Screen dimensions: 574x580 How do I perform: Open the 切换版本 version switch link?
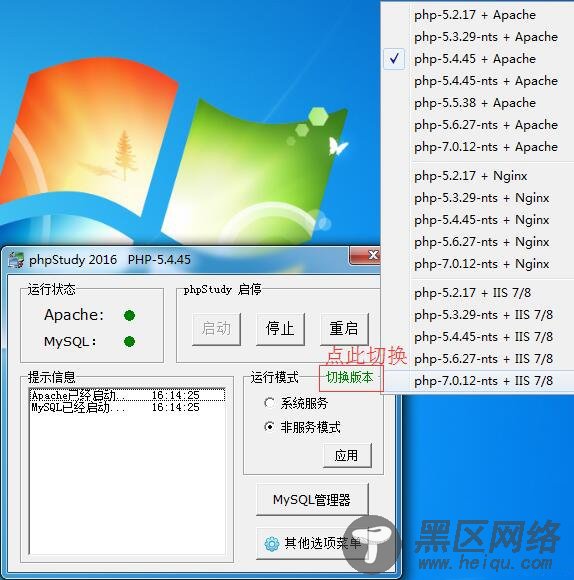(x=350, y=378)
